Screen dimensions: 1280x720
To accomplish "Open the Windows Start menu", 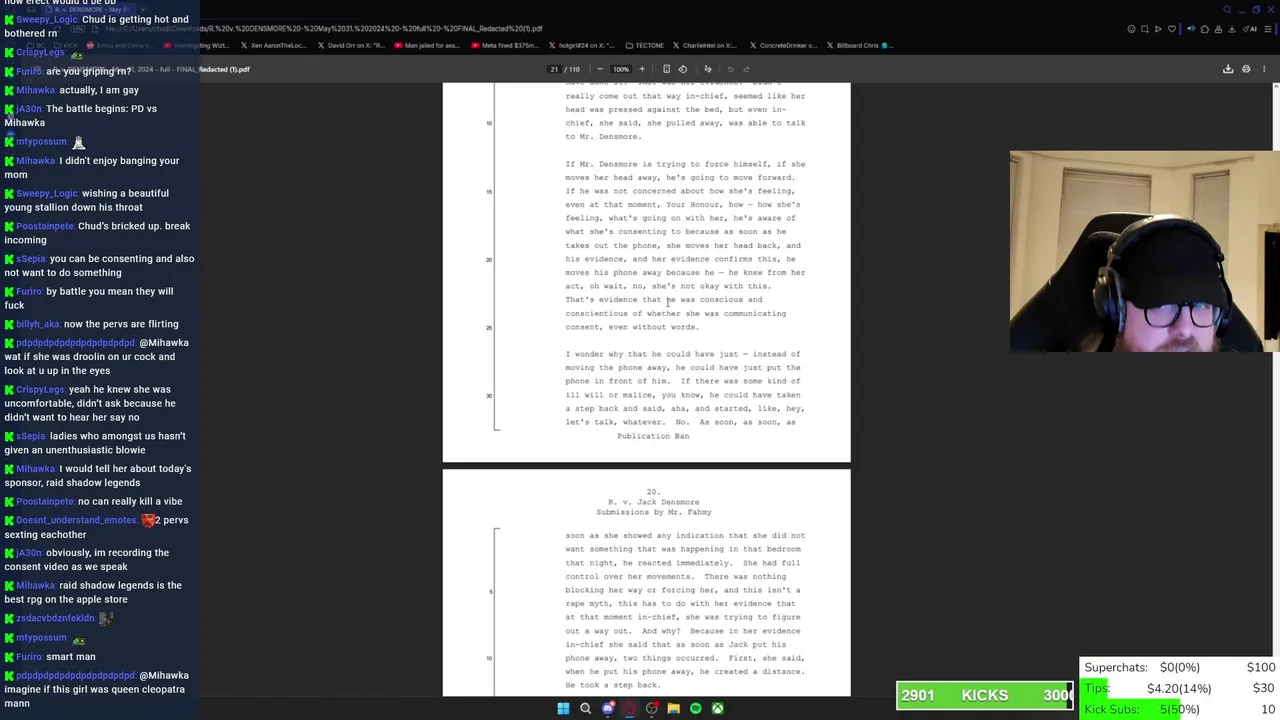I will (563, 709).
